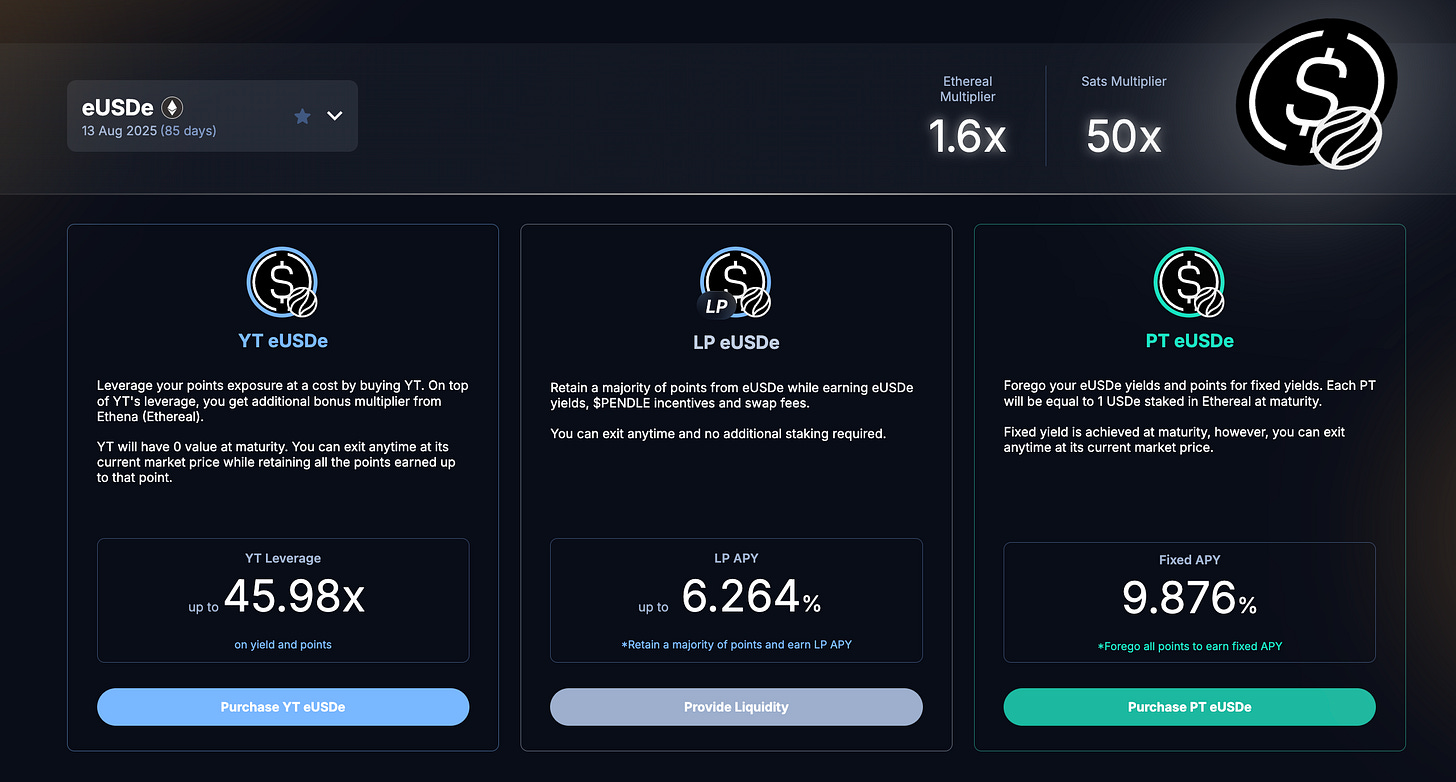Click '*Retain a majority of points' note
1456x782 pixels.
(x=736, y=645)
